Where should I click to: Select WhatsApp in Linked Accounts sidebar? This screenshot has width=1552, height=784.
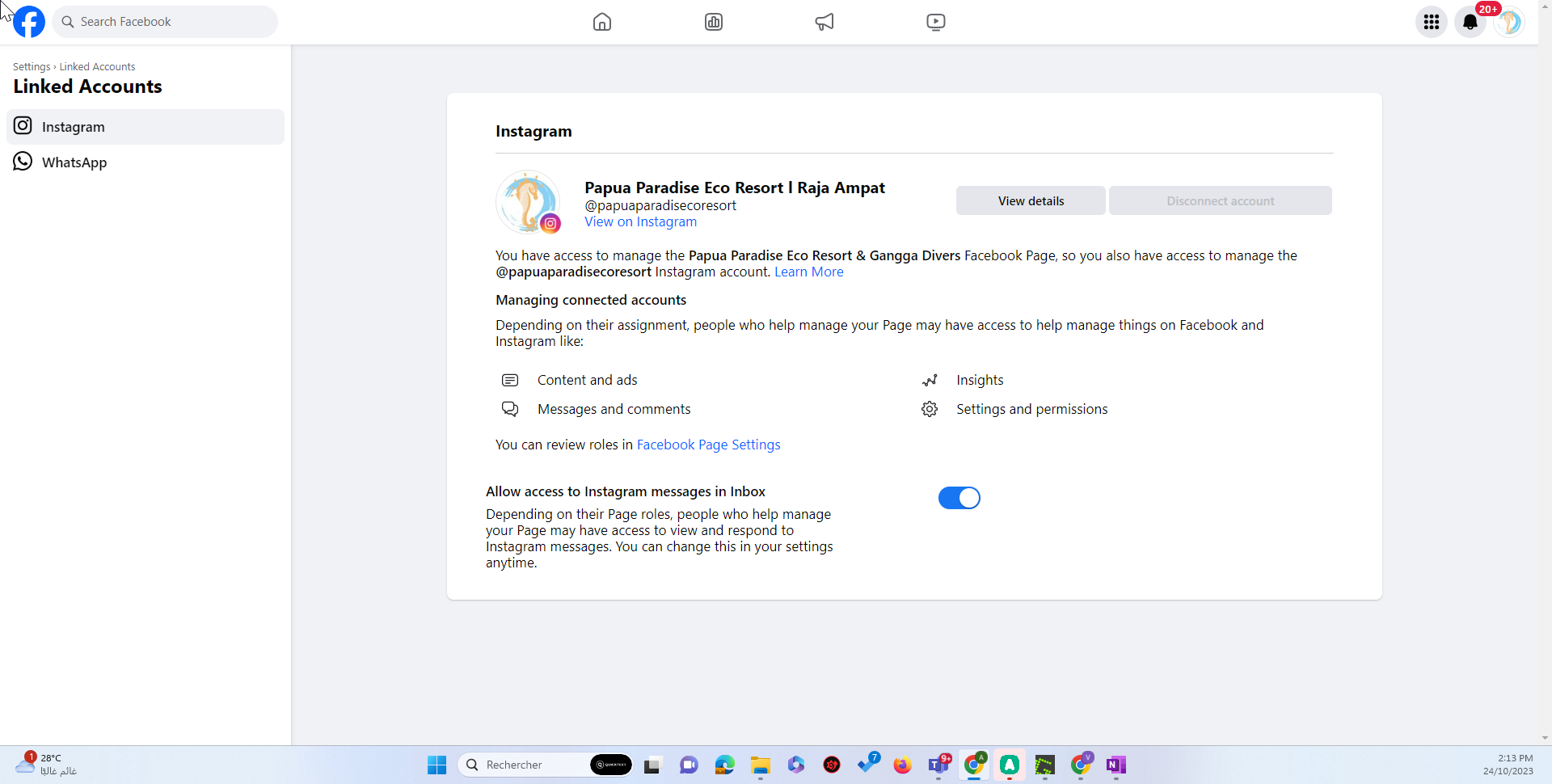[74, 162]
